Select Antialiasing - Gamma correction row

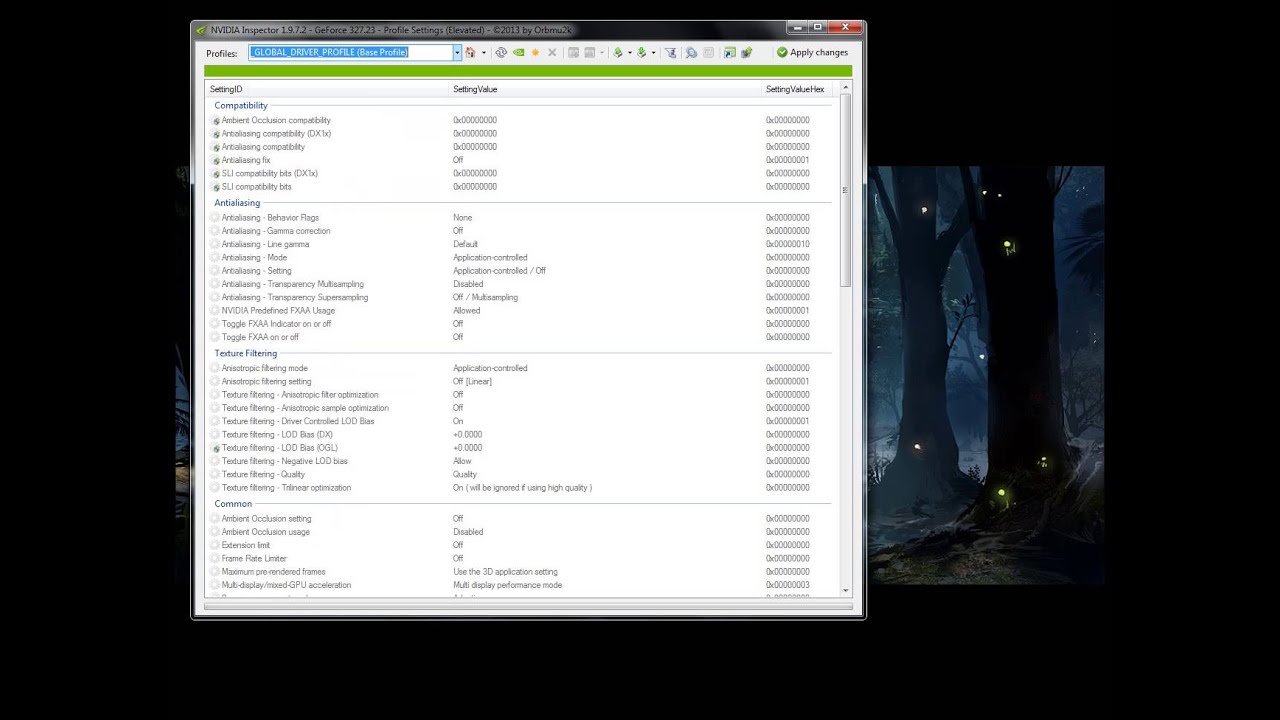pos(520,231)
